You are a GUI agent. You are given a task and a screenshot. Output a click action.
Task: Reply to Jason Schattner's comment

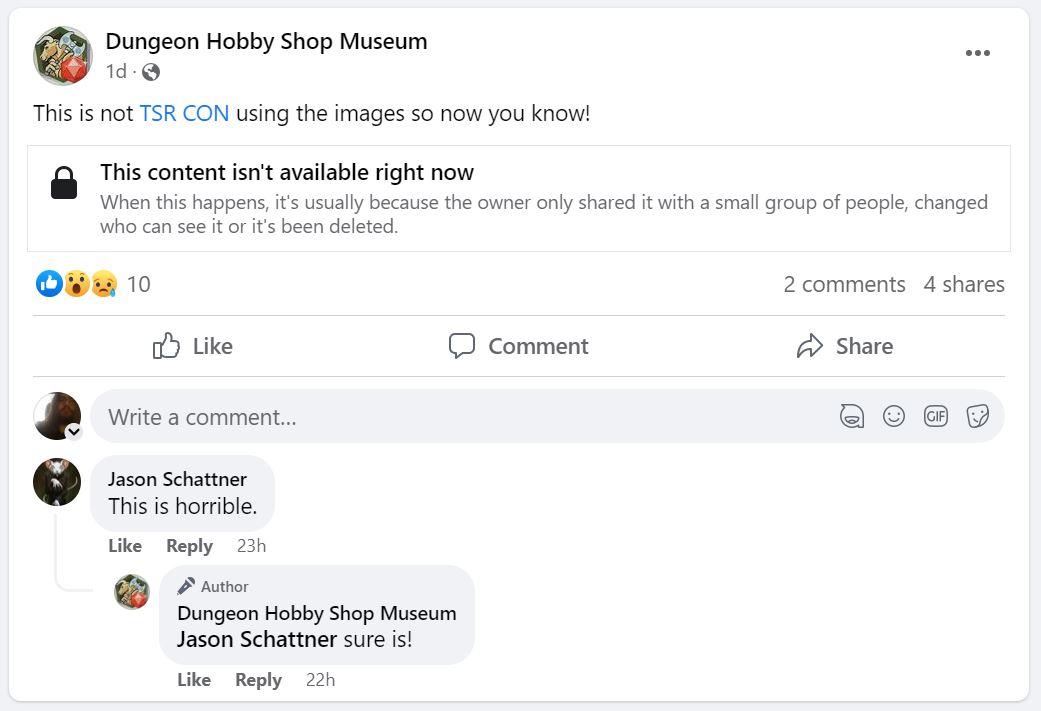(189, 545)
